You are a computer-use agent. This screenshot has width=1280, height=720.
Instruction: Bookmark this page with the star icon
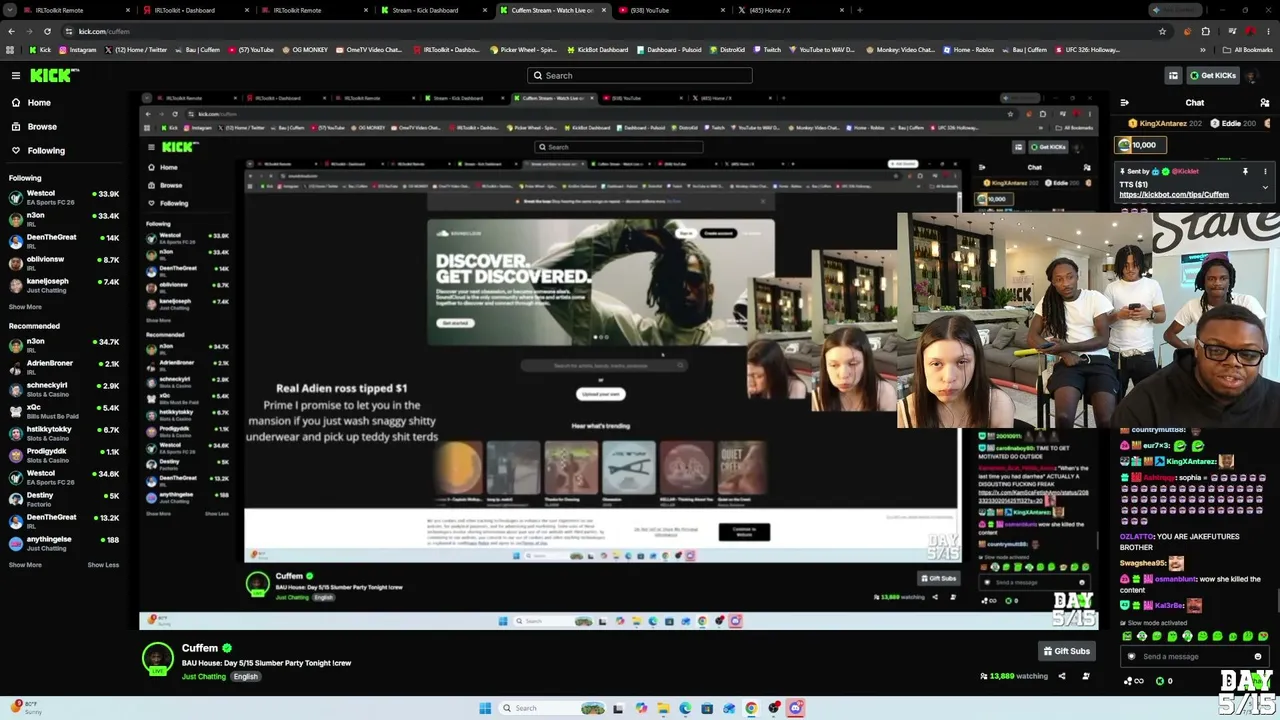coord(1162,31)
